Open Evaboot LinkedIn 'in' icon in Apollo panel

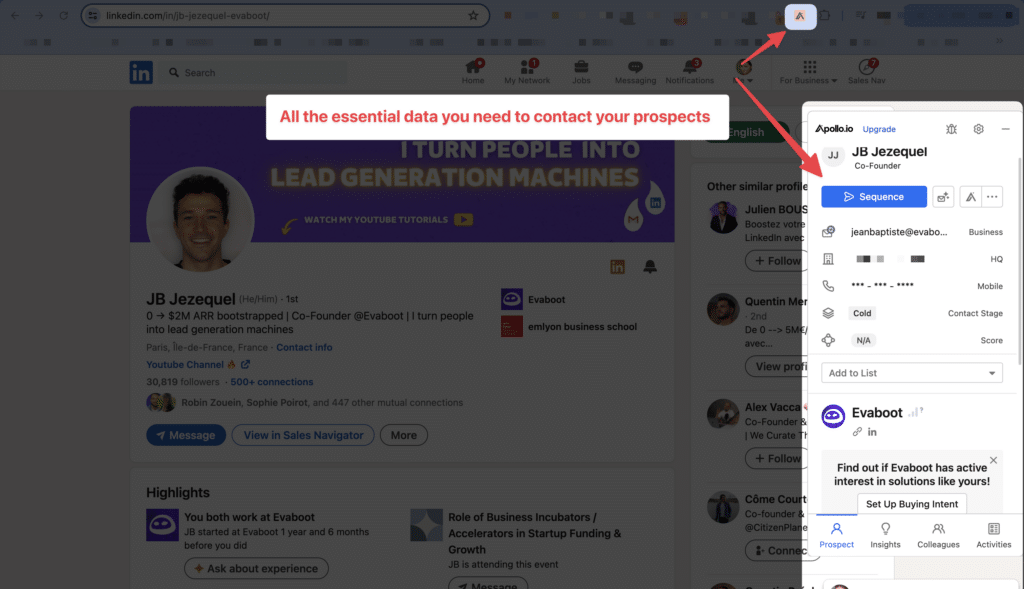[x=872, y=432]
